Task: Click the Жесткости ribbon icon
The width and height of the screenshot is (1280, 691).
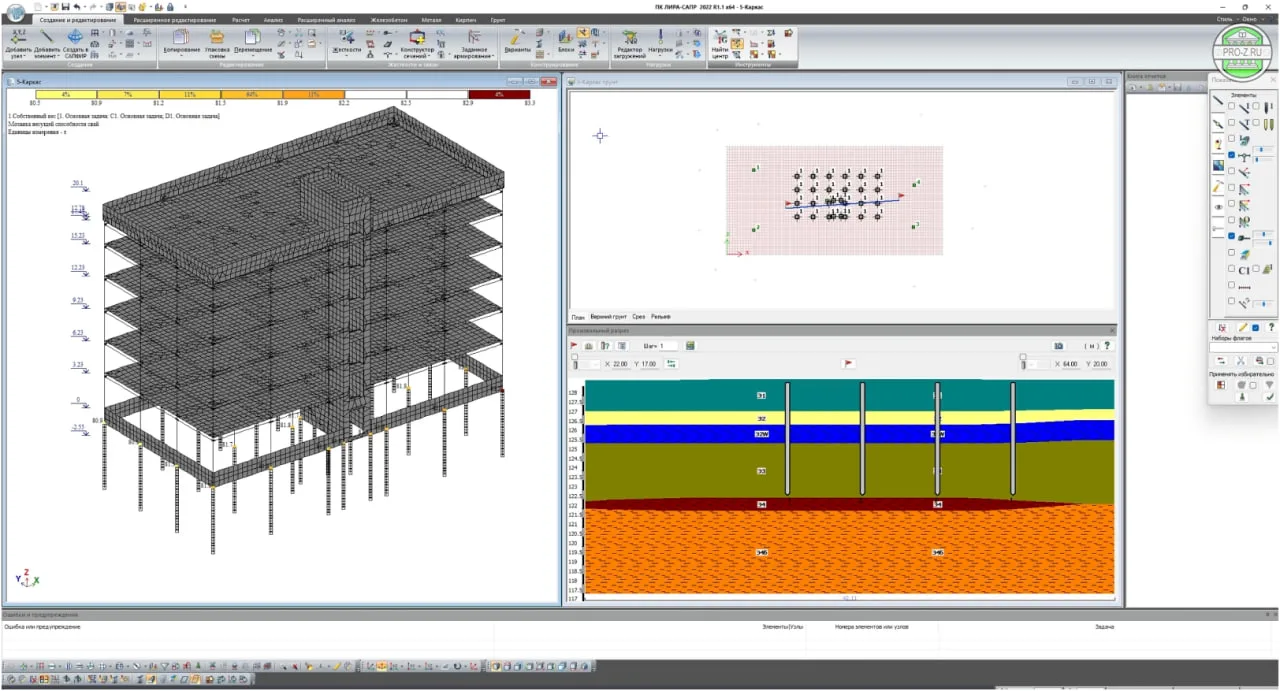Action: click(x=346, y=38)
